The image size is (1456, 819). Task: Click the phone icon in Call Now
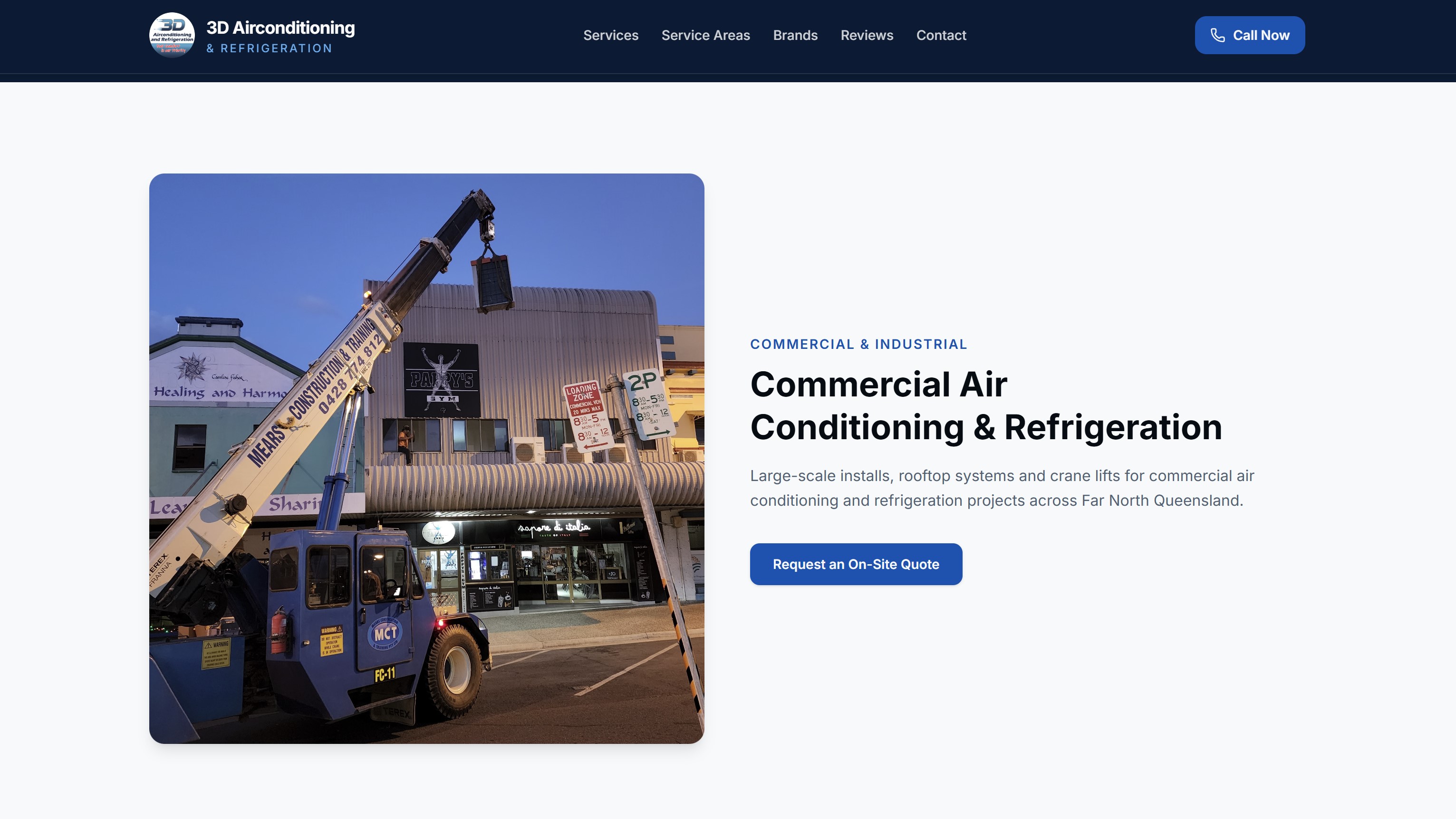click(x=1217, y=35)
